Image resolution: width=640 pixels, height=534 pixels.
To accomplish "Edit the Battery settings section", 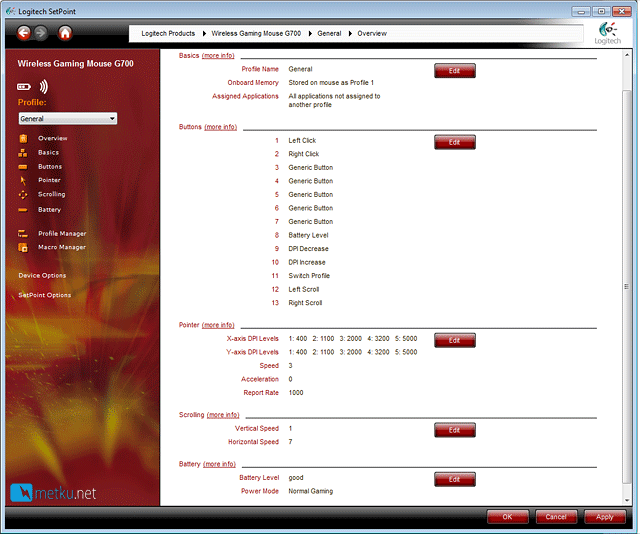I will pos(455,480).
